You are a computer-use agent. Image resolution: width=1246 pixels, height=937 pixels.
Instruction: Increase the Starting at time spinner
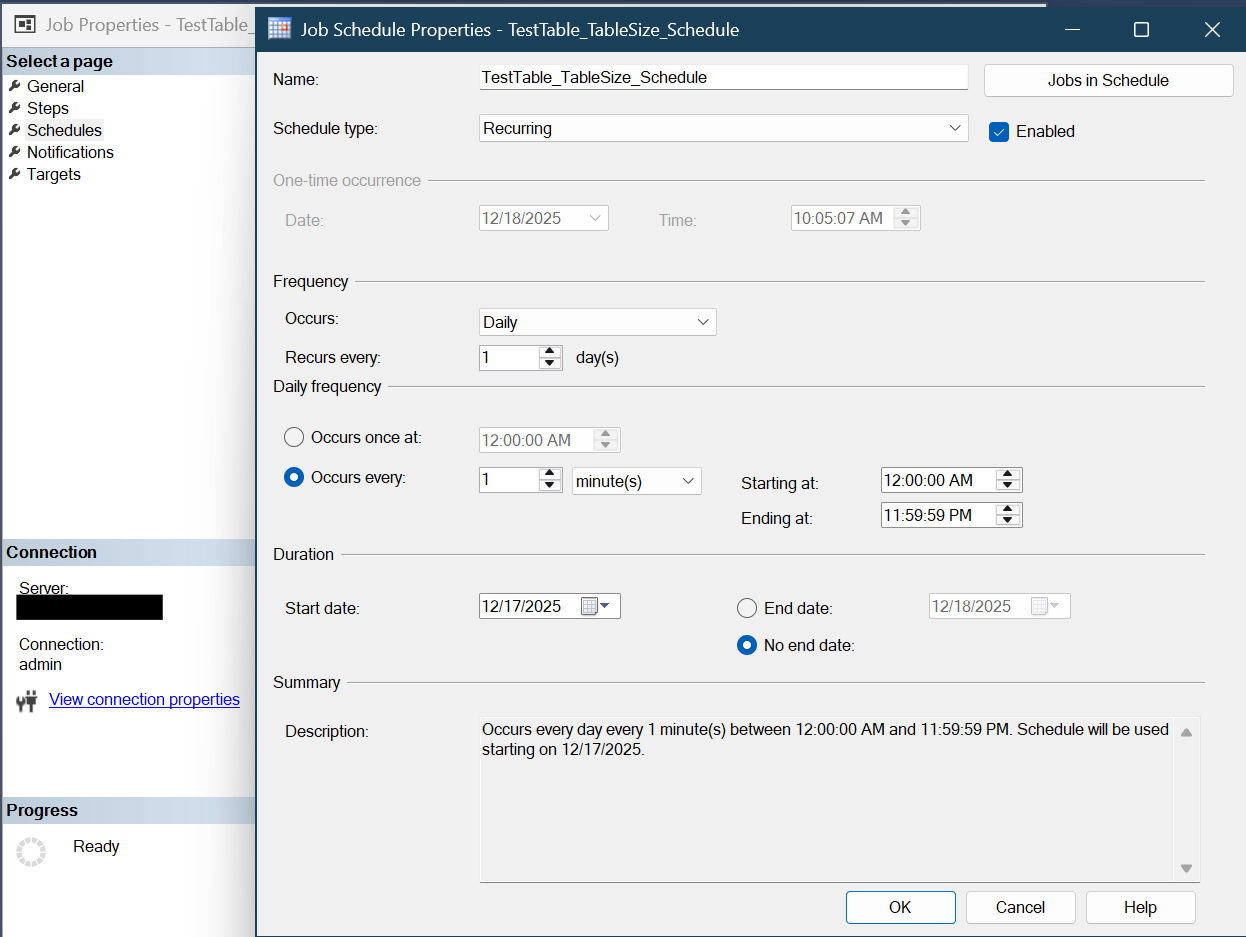tap(1009, 474)
